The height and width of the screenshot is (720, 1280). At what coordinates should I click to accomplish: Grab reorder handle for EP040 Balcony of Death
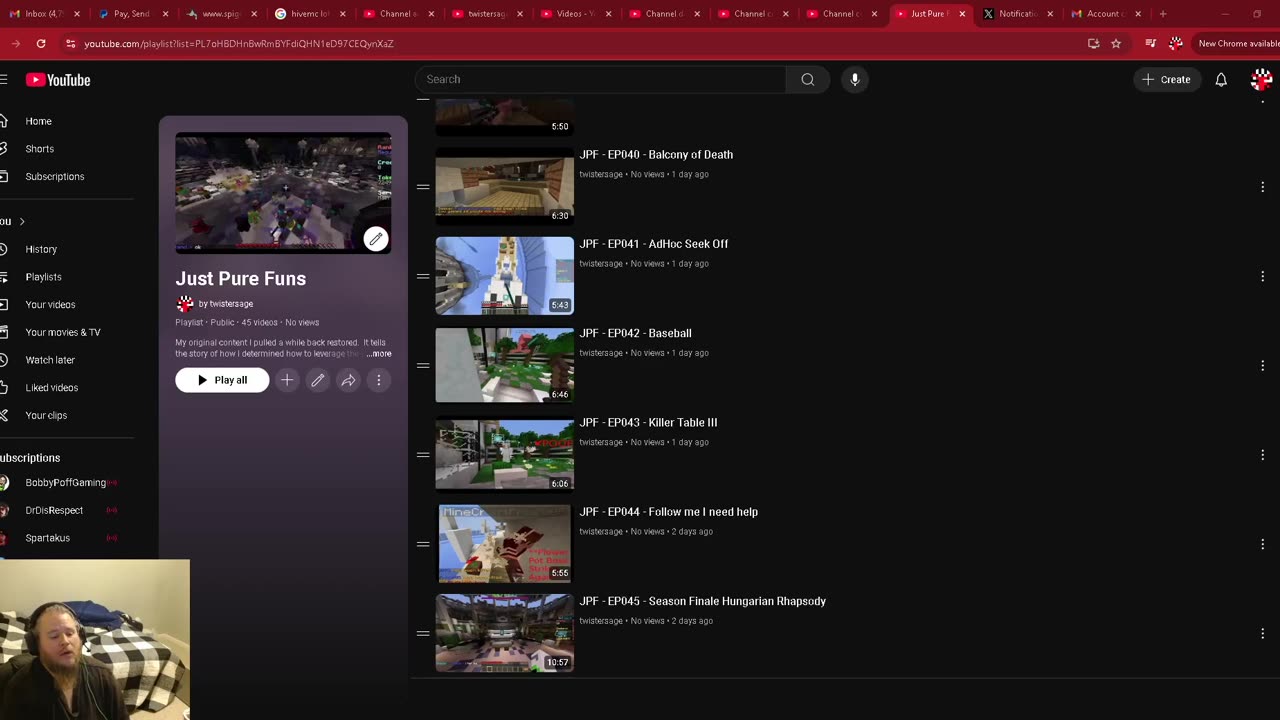click(x=423, y=187)
